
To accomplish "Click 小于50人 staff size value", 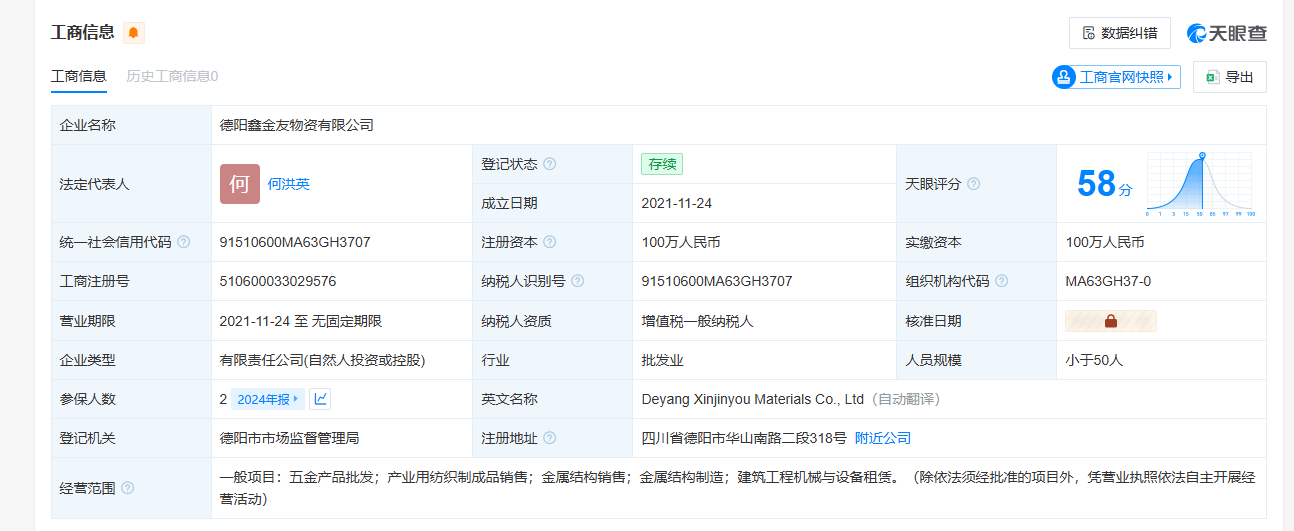I will 1094,360.
